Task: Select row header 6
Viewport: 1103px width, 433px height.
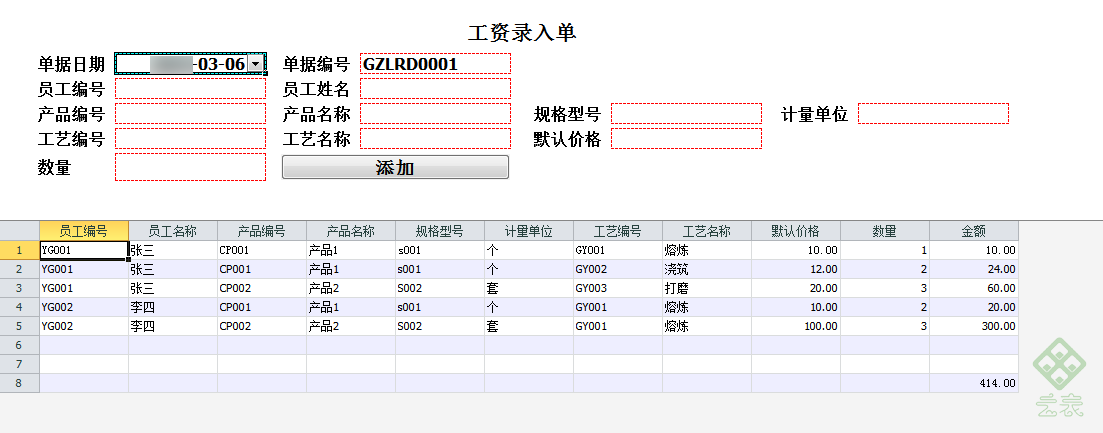Action: (x=20, y=344)
